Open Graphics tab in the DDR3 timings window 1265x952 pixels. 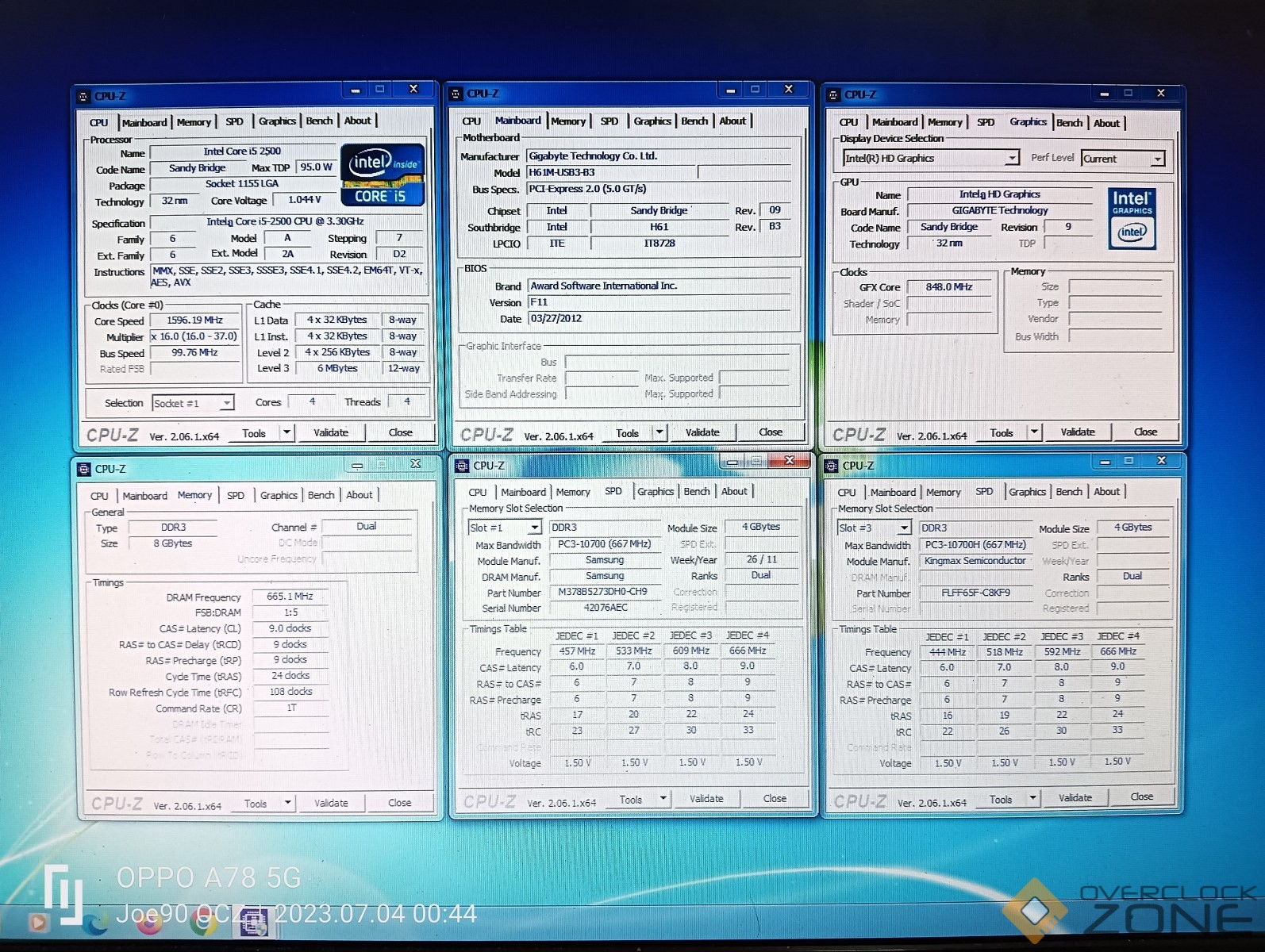279,495
